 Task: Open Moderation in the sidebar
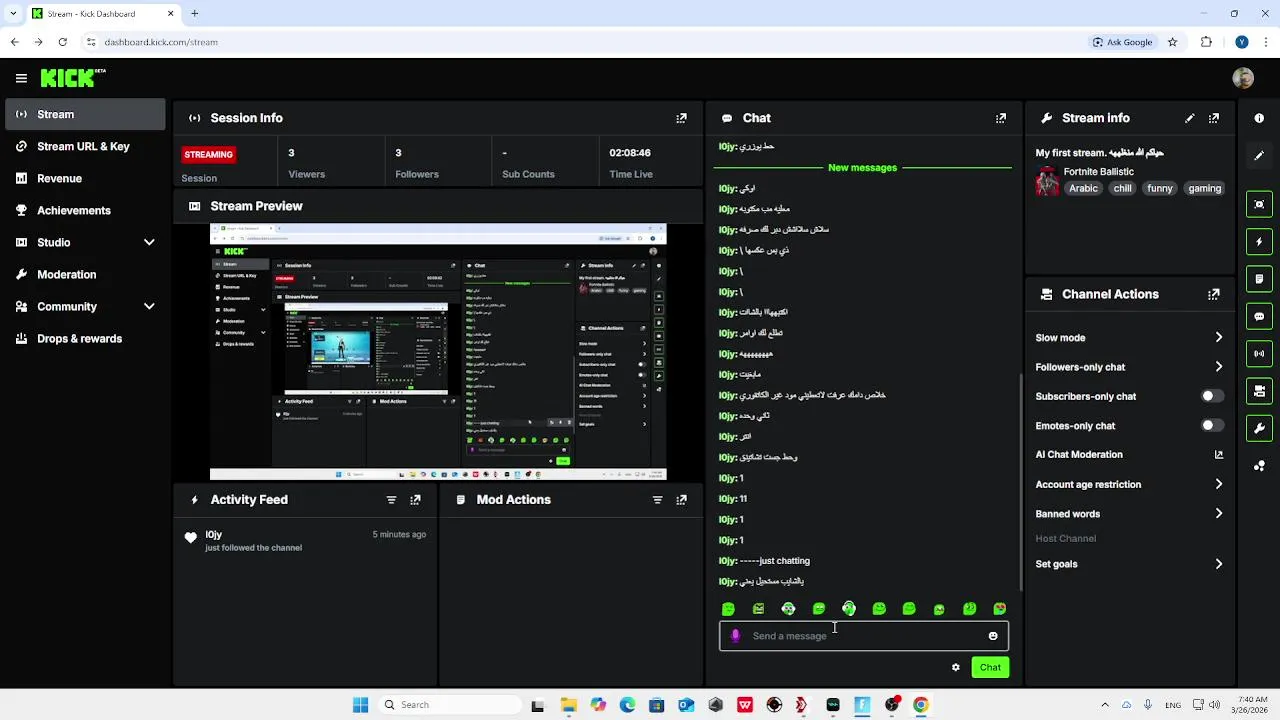point(85,274)
